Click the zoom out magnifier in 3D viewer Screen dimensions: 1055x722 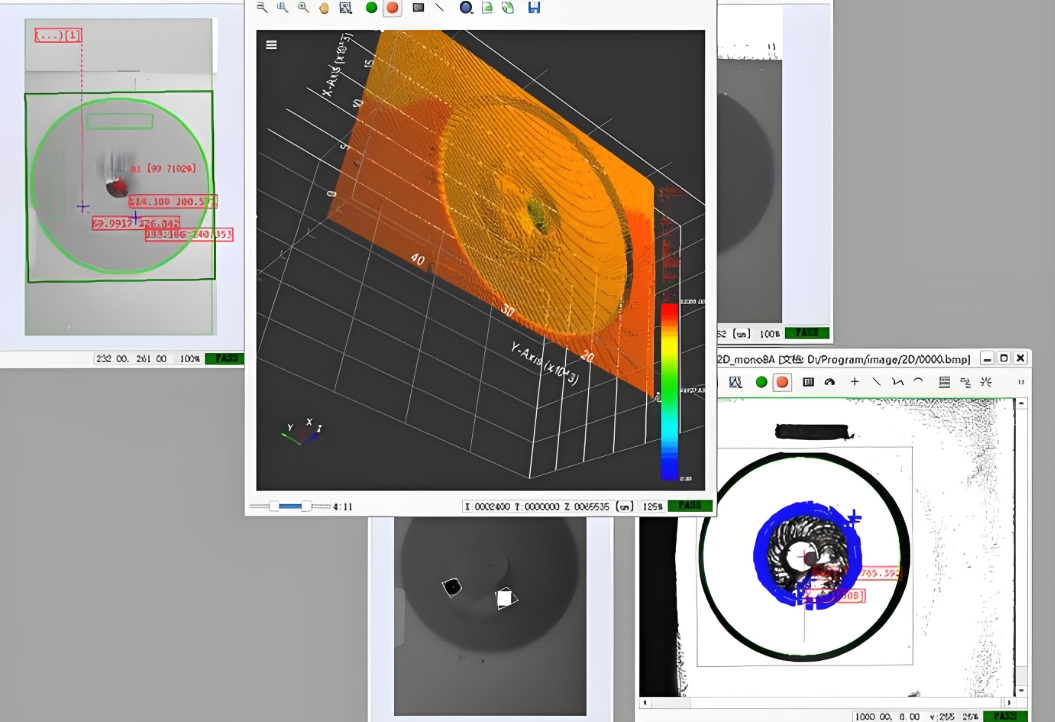262,7
